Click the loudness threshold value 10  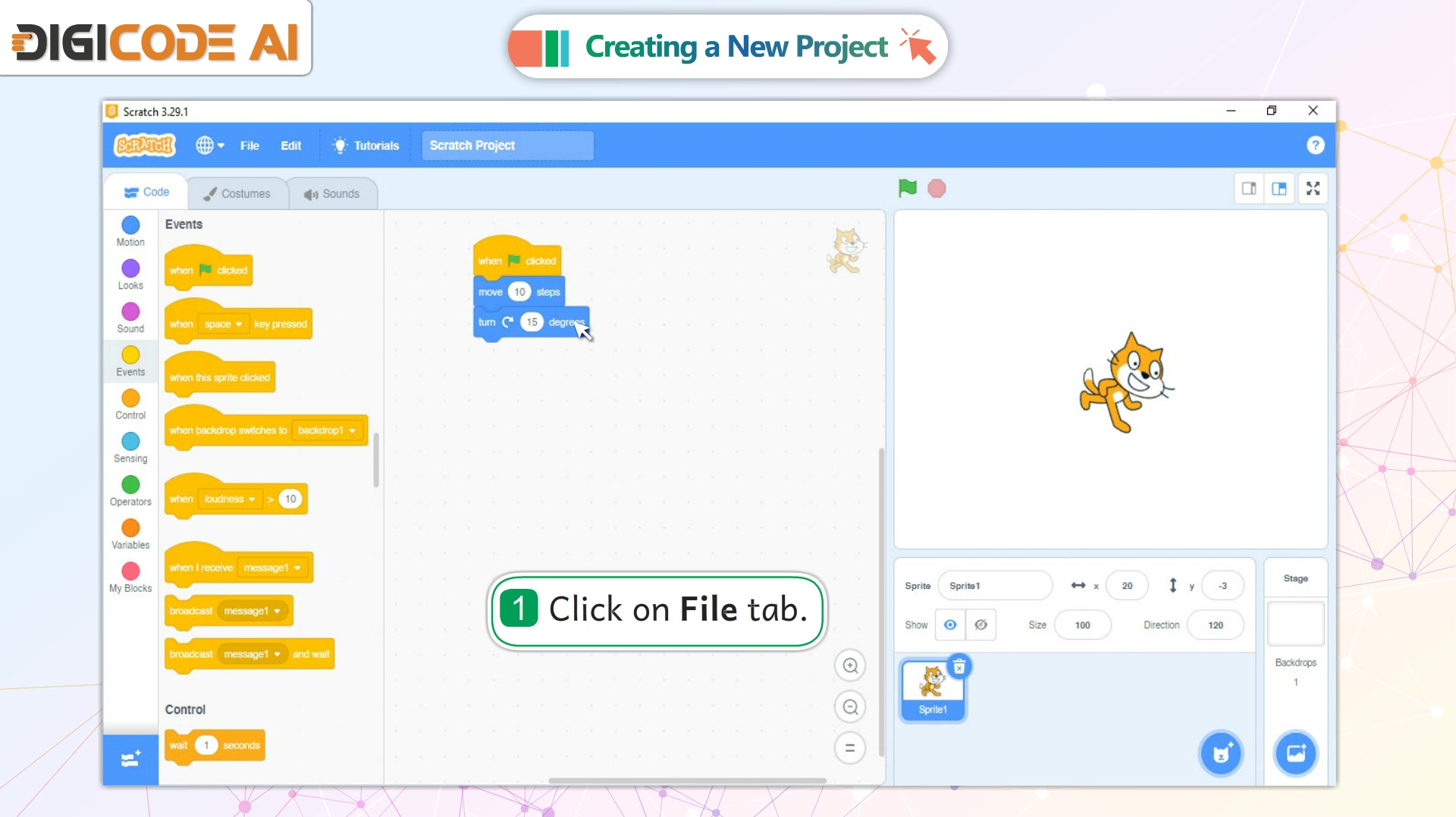tap(290, 499)
